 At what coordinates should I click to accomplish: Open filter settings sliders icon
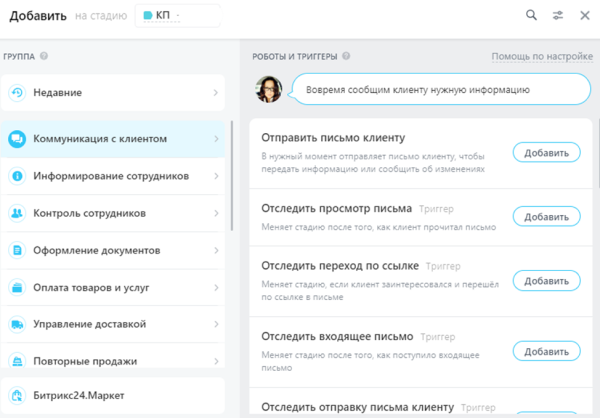point(558,15)
